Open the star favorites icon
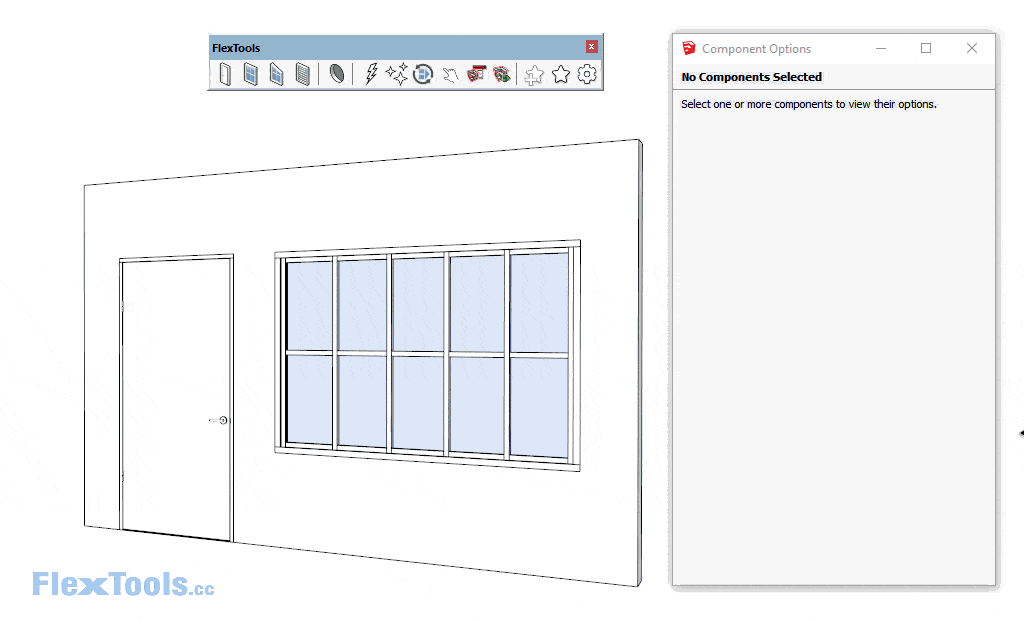 tap(561, 74)
